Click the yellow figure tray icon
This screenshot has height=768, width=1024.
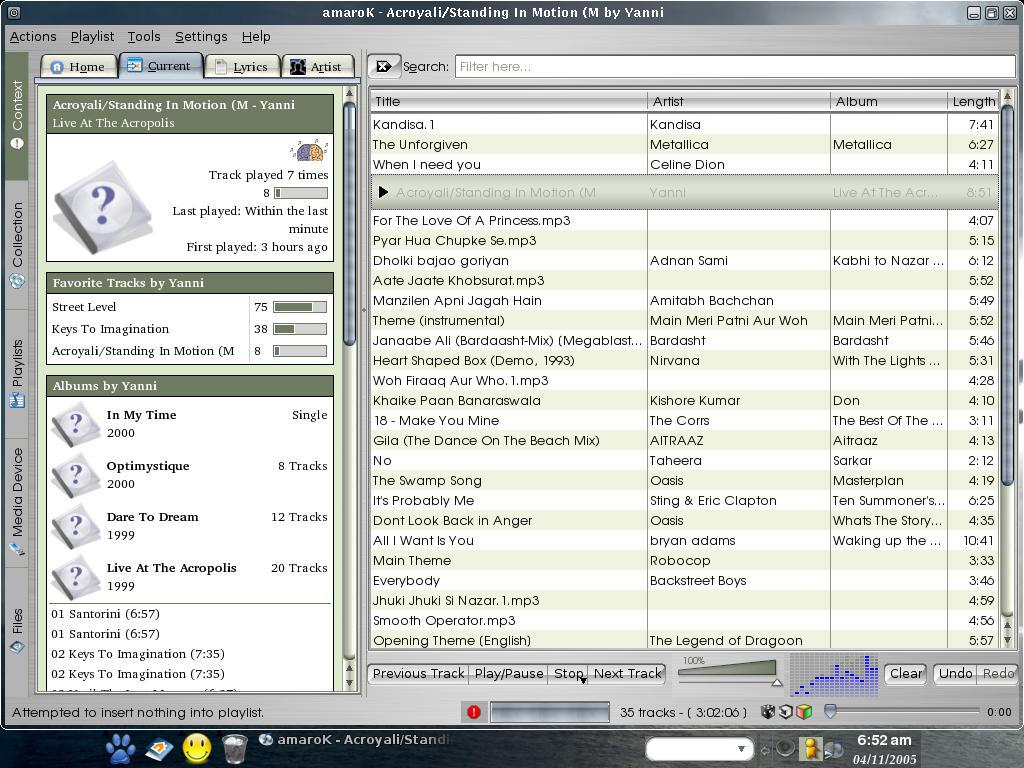point(812,748)
